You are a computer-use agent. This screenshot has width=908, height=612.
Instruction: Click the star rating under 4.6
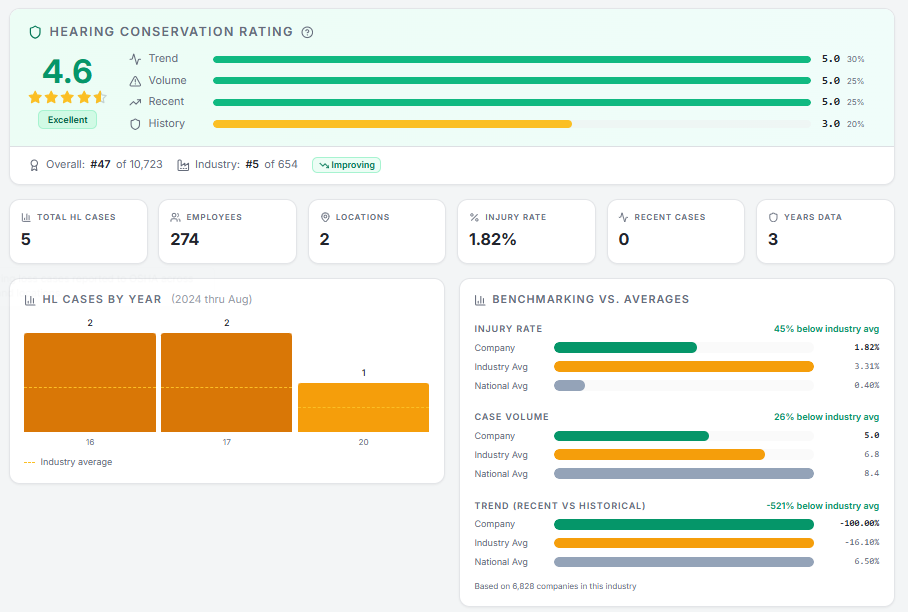[x=67, y=97]
